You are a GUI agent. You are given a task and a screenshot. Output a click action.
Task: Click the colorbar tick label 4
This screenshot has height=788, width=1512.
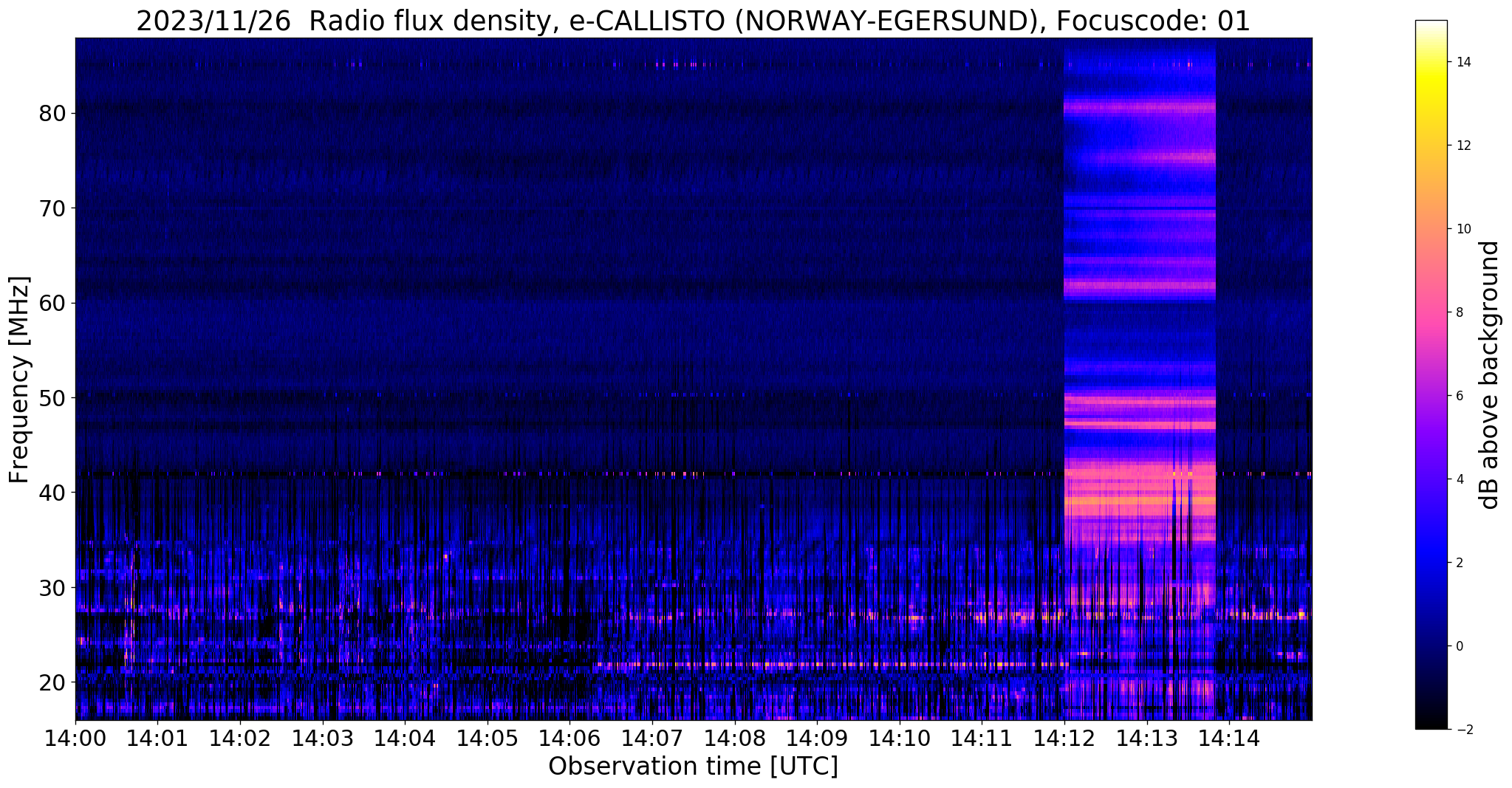click(x=1459, y=479)
